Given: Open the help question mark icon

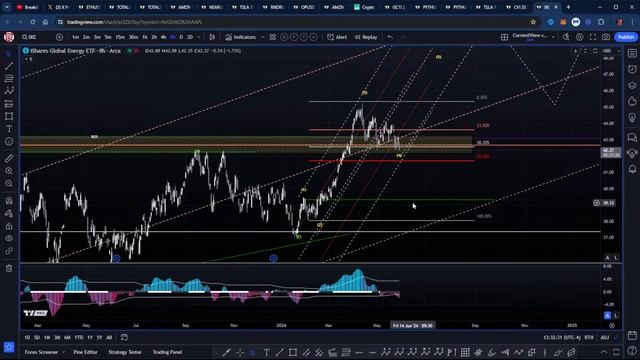Looking at the screenshot, I should click(x=632, y=350).
